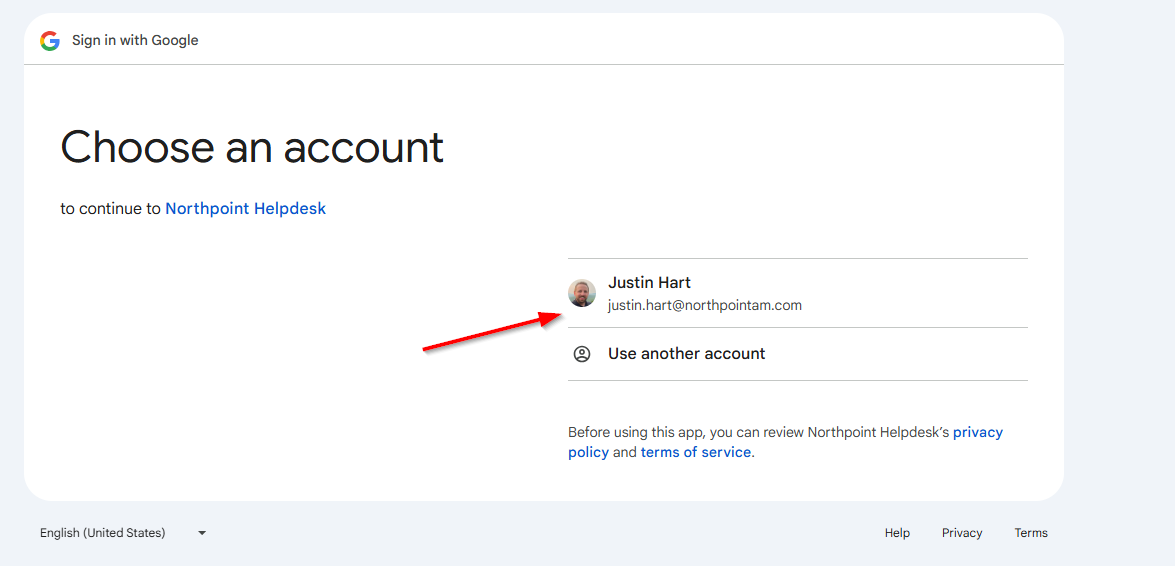The width and height of the screenshot is (1175, 566).
Task: Click Justin Hart's profile photo avatar
Action: point(582,293)
